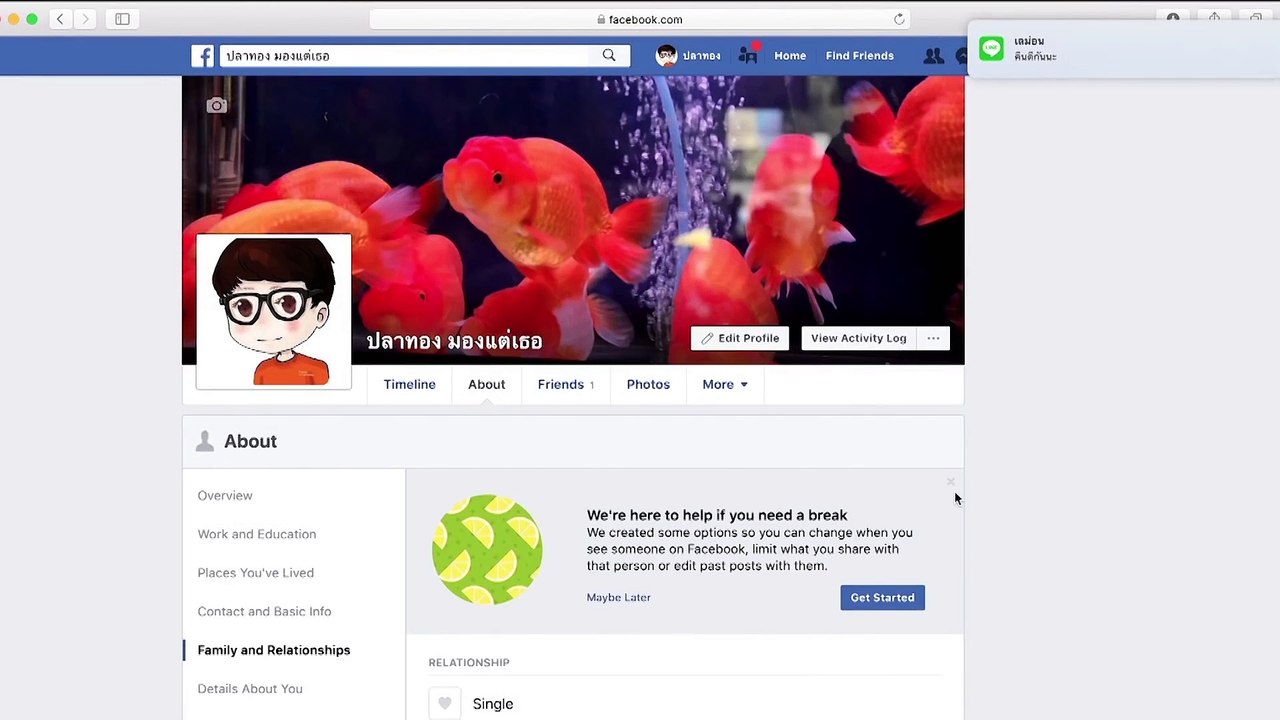The width and height of the screenshot is (1280, 720).
Task: Click the Maybe Later link
Action: coord(618,598)
